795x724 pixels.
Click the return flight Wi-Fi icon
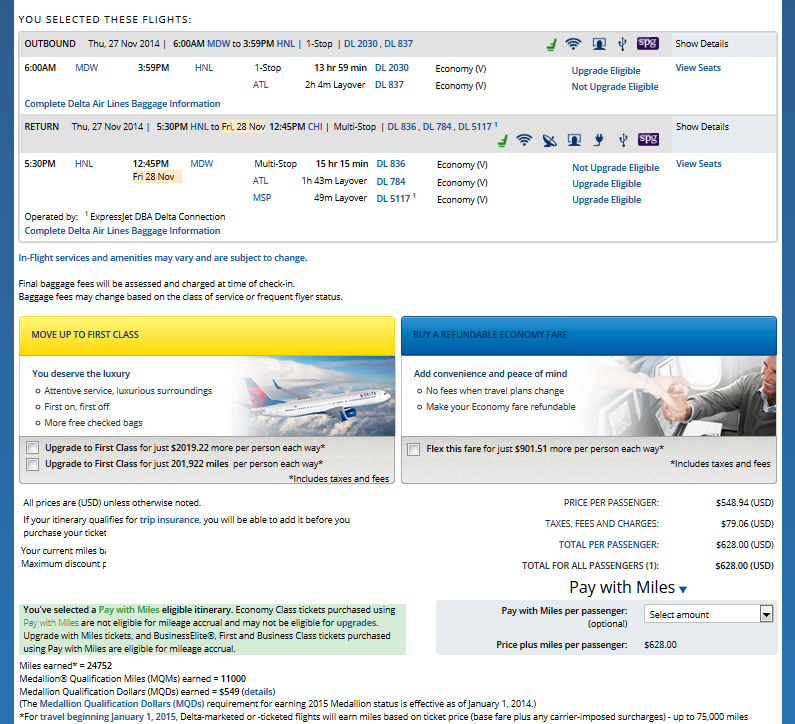[x=524, y=140]
